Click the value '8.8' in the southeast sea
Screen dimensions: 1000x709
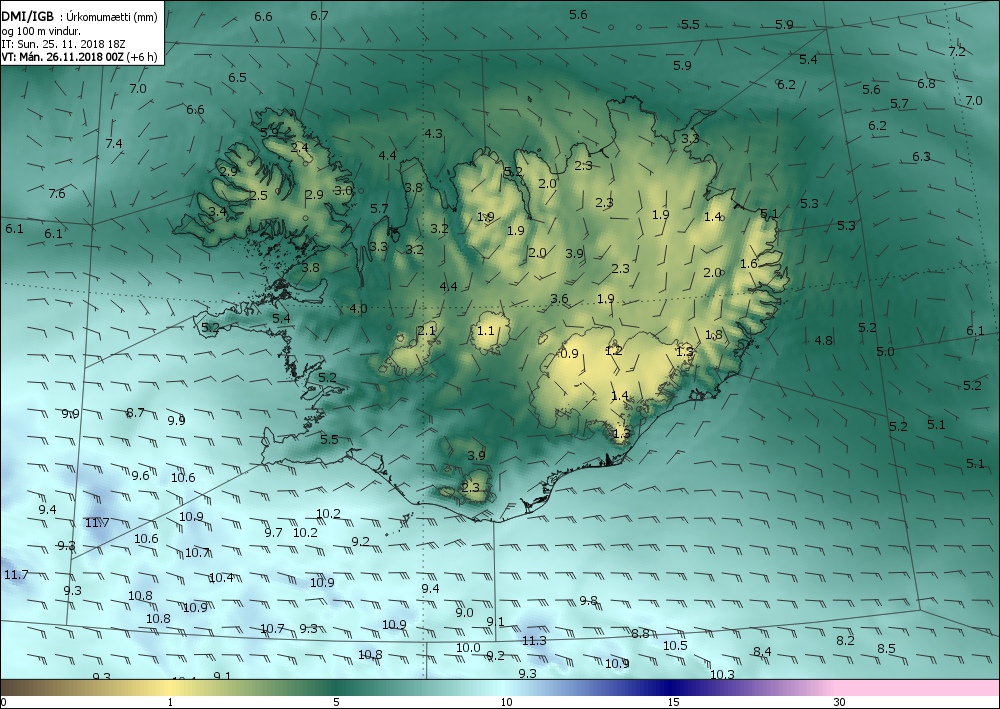pyautogui.click(x=640, y=633)
